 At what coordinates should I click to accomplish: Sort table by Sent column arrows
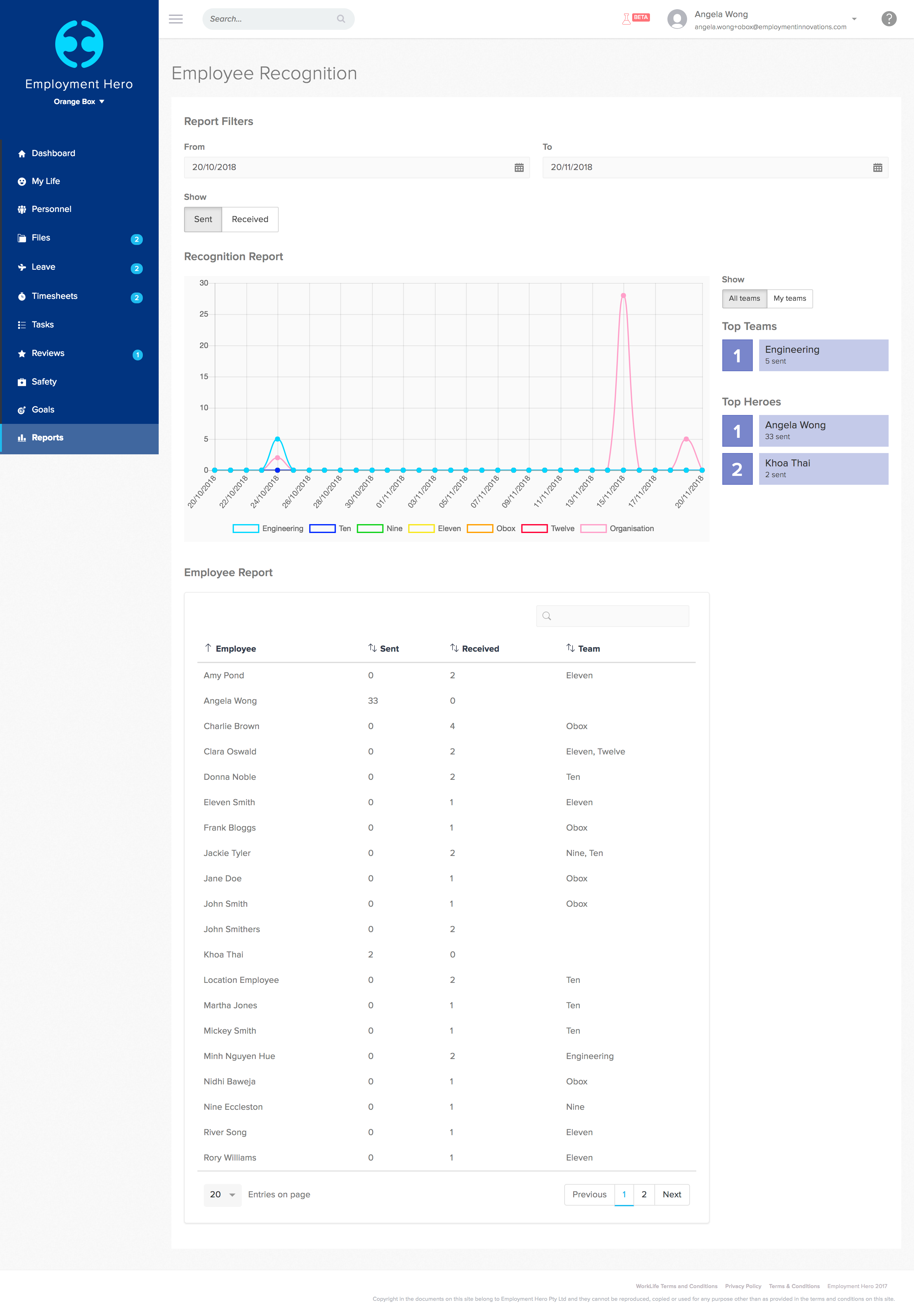[x=372, y=648]
